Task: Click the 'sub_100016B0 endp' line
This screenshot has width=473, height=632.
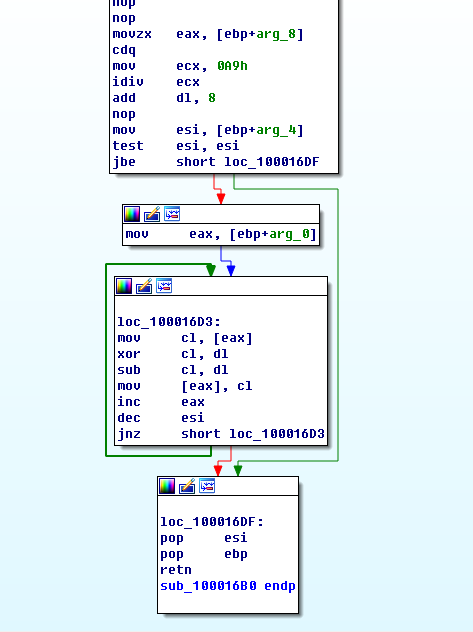Action: tap(228, 586)
